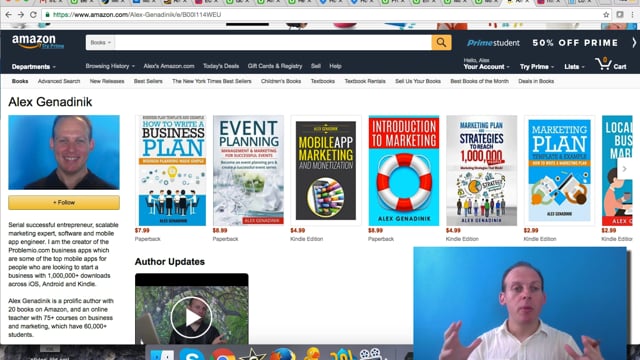Image resolution: width=640 pixels, height=360 pixels.
Task: Open the Books search category dropdown
Action: tap(100, 42)
